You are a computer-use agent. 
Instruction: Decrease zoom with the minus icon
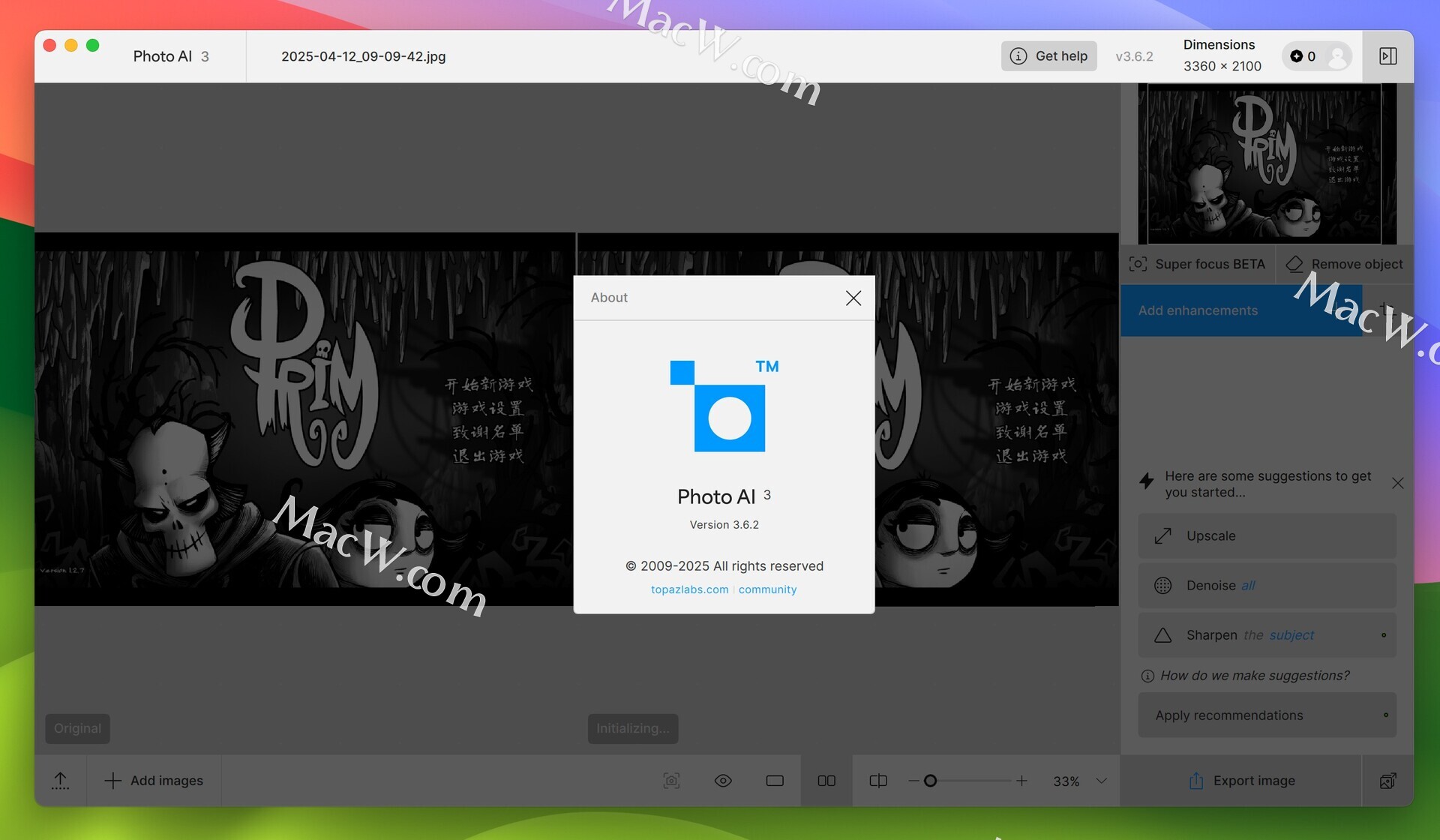[x=913, y=781]
